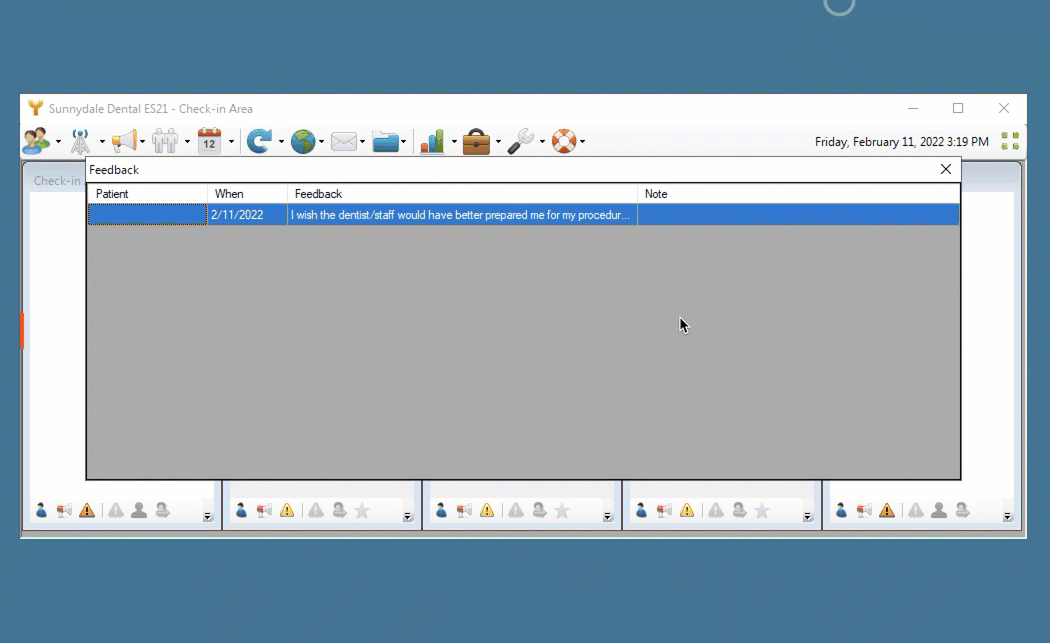This screenshot has width=1050, height=643.
Task: Click the blue refresh arrow icon
Action: tap(259, 142)
